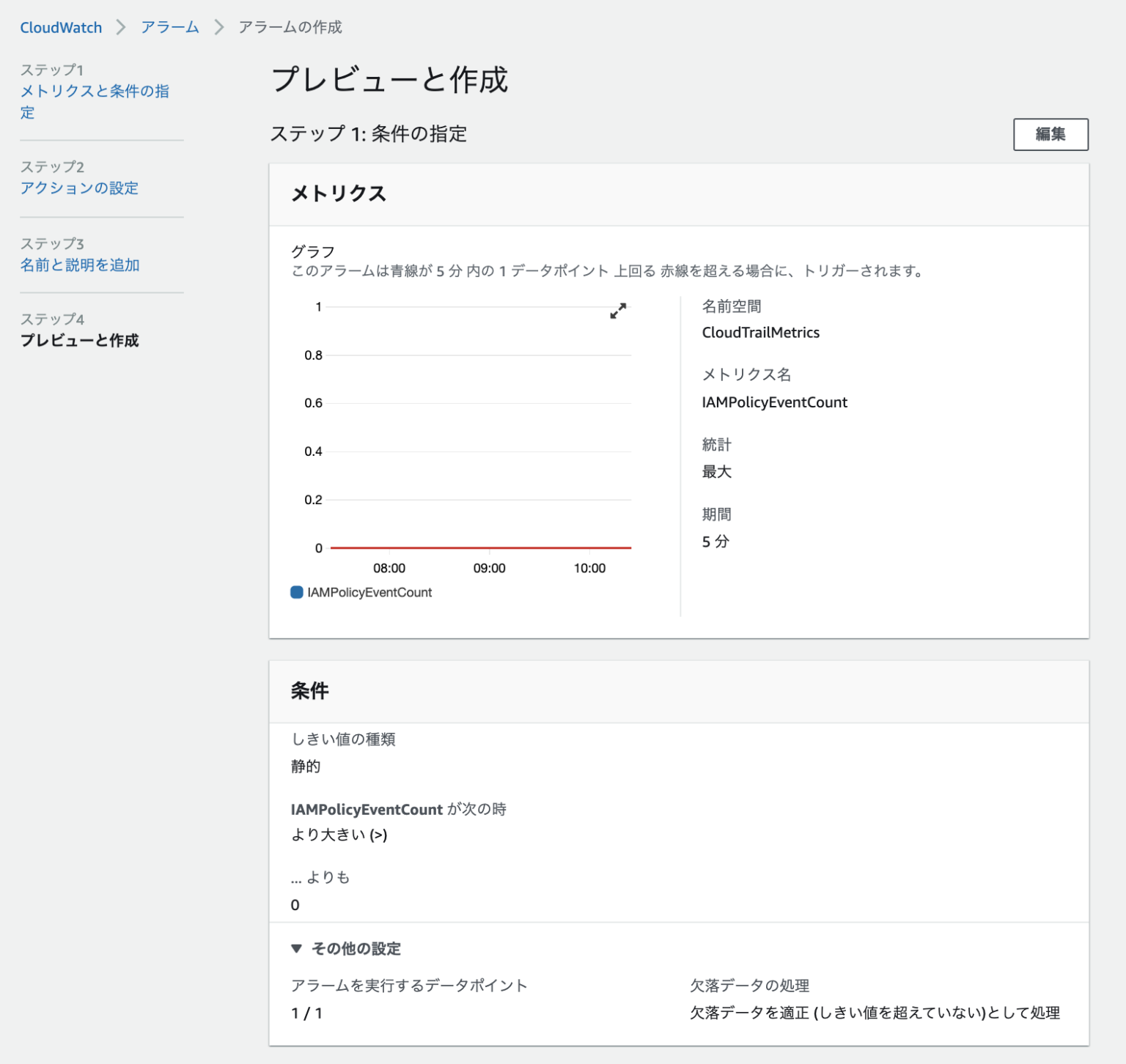Click the blue IAMPolicyEventCount legend square

pyautogui.click(x=296, y=591)
